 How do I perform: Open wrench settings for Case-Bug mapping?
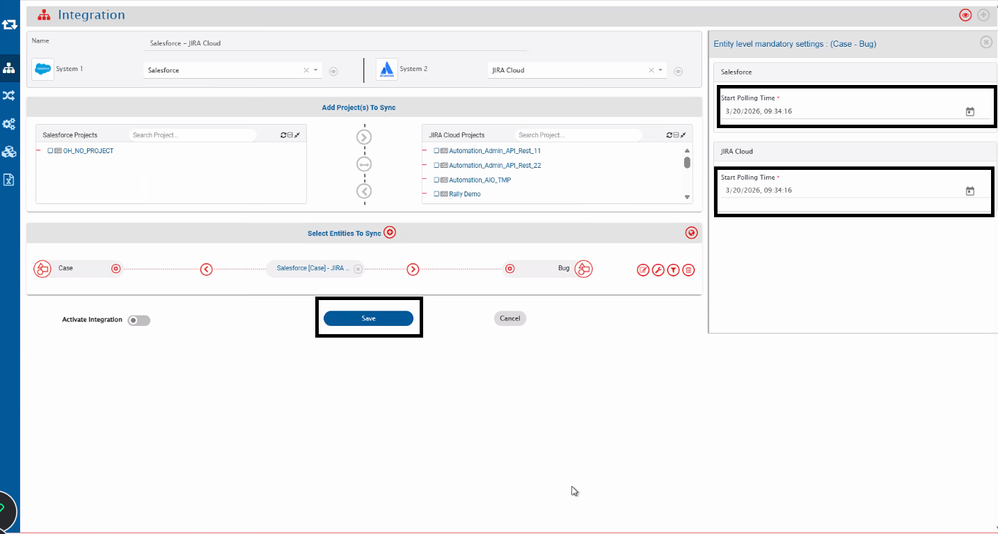coord(658,270)
